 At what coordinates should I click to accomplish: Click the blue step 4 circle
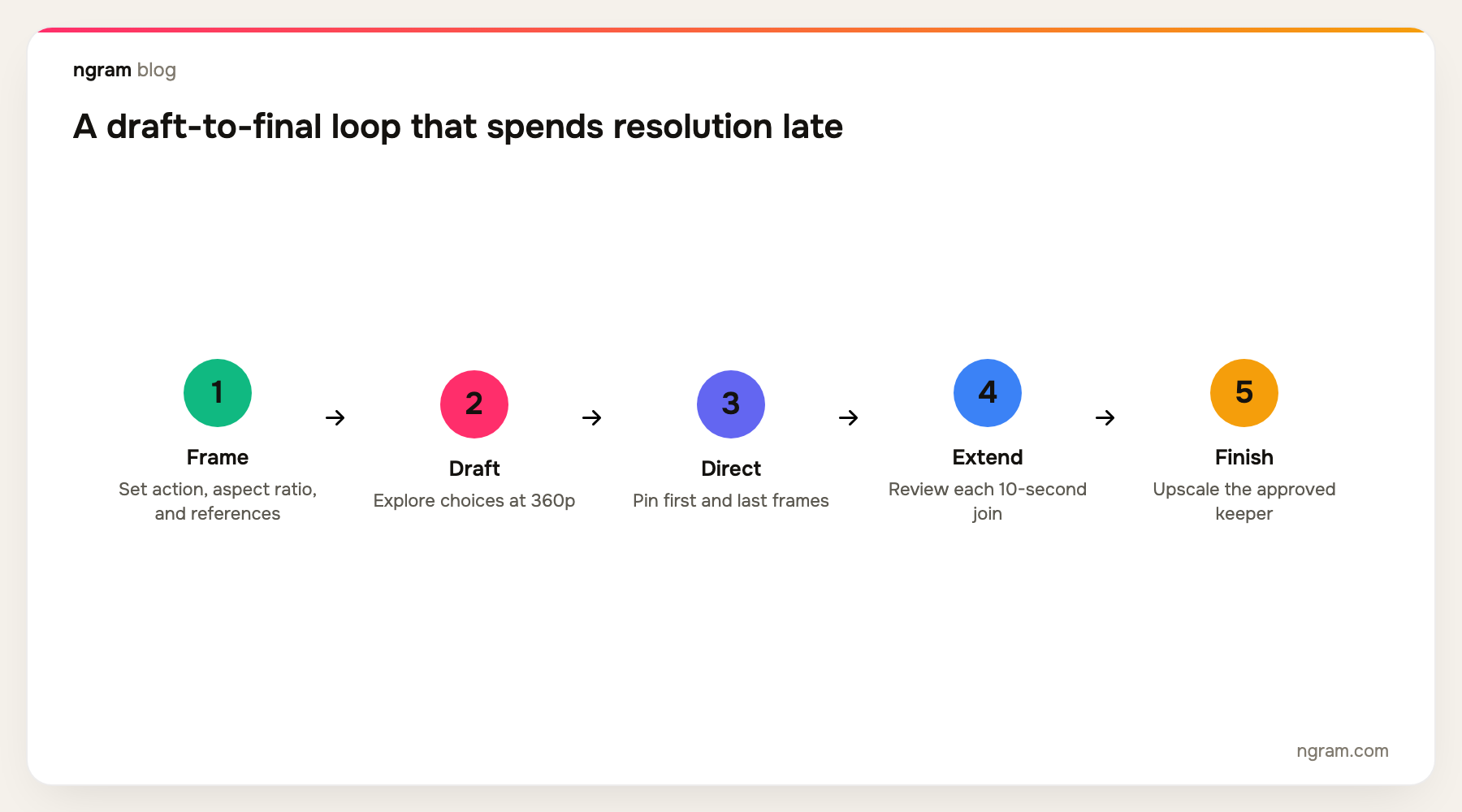[988, 393]
